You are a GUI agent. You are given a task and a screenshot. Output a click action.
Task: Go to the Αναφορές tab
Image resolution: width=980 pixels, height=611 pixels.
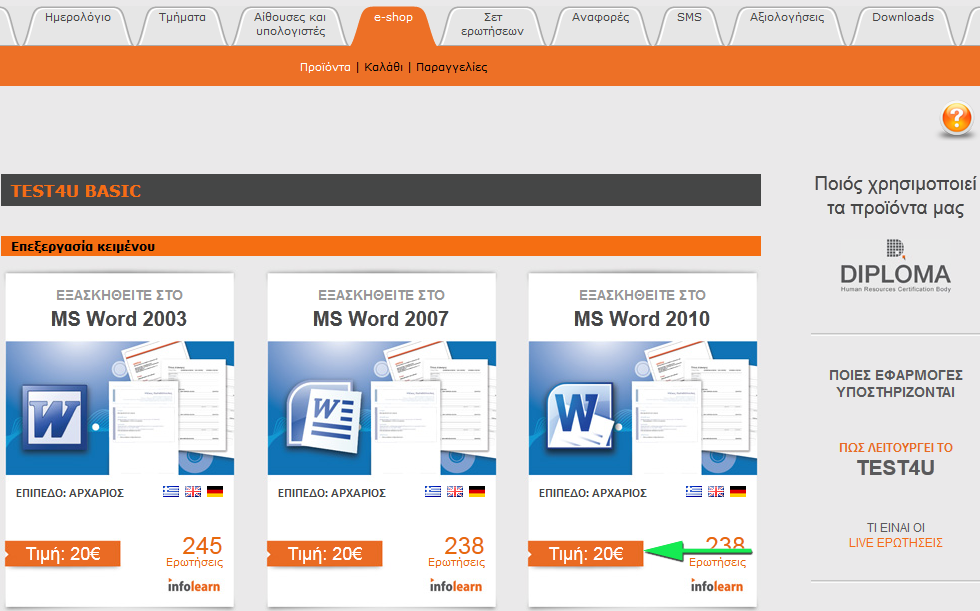click(x=601, y=24)
